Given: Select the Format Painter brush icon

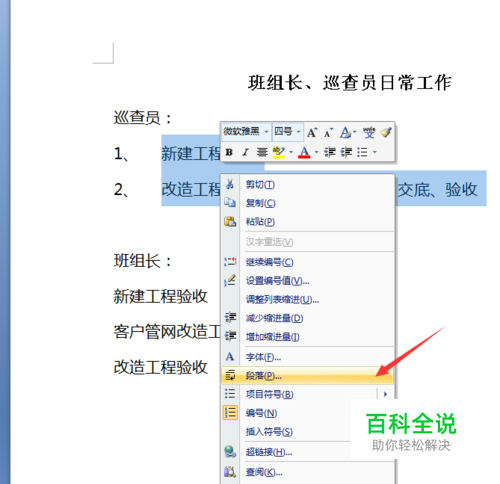Looking at the screenshot, I should point(386,132).
